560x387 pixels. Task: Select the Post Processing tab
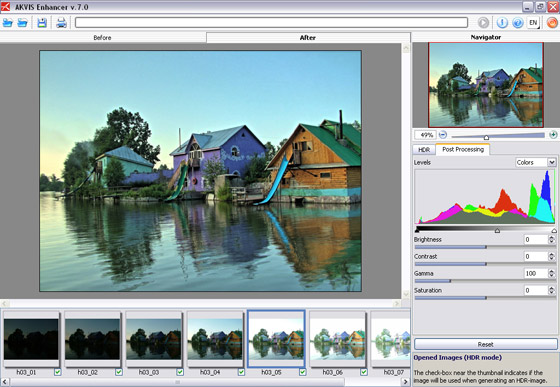point(463,149)
